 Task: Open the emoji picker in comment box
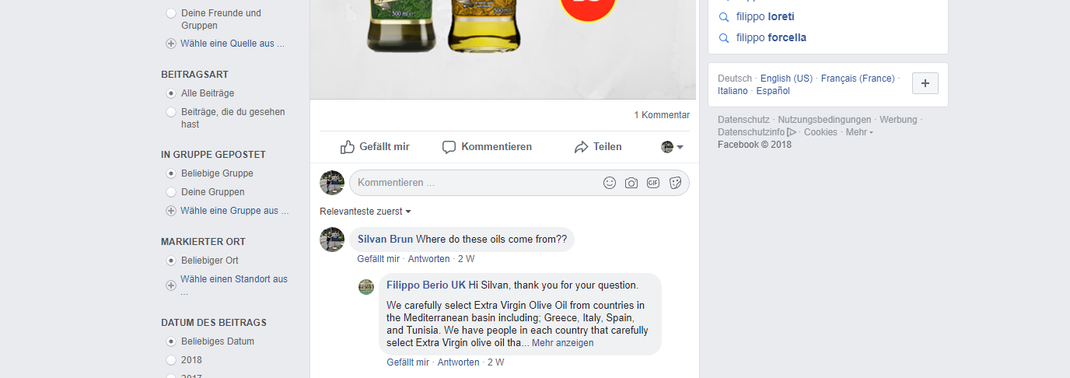click(x=609, y=183)
